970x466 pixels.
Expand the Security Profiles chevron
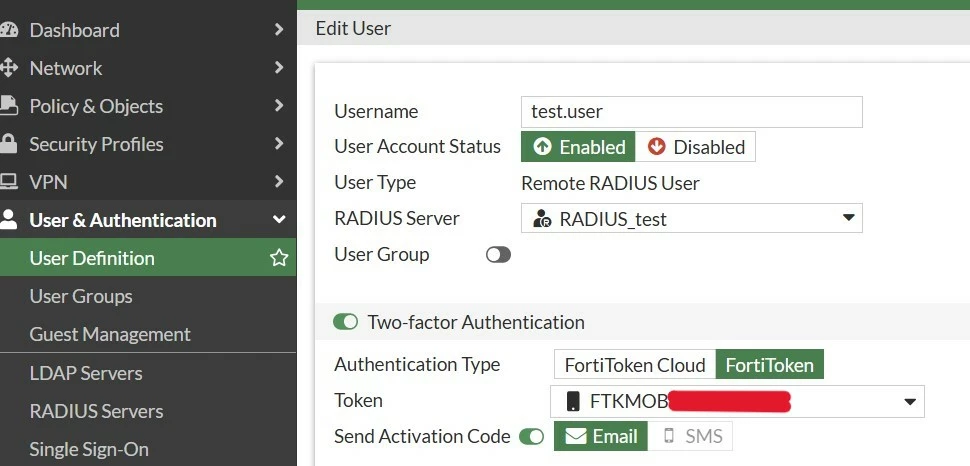pyautogui.click(x=279, y=144)
